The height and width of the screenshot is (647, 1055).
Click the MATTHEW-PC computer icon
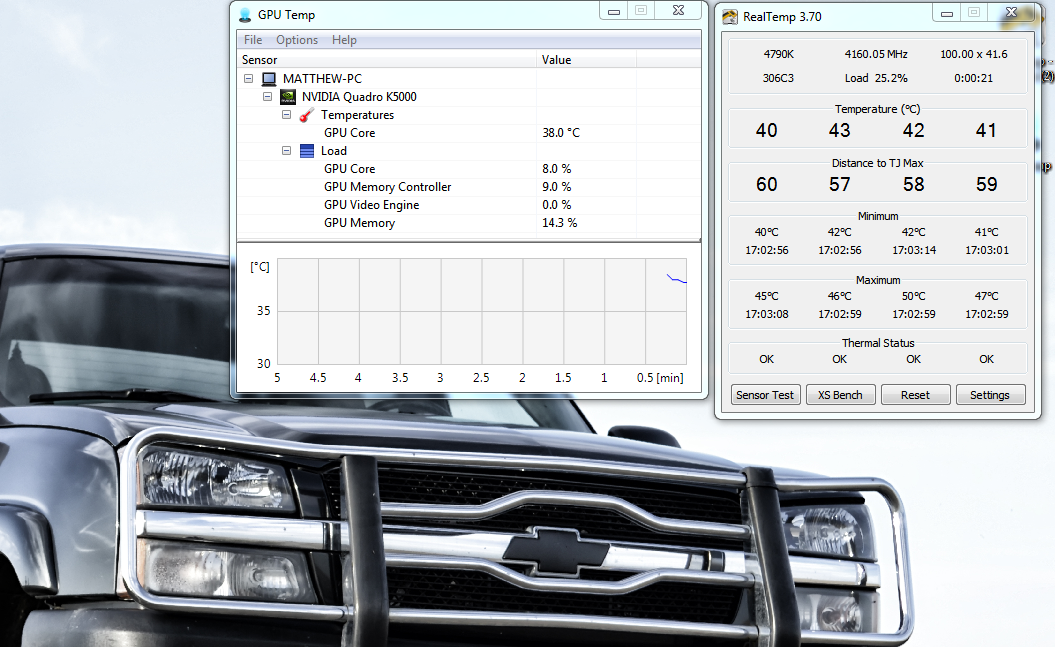268,79
